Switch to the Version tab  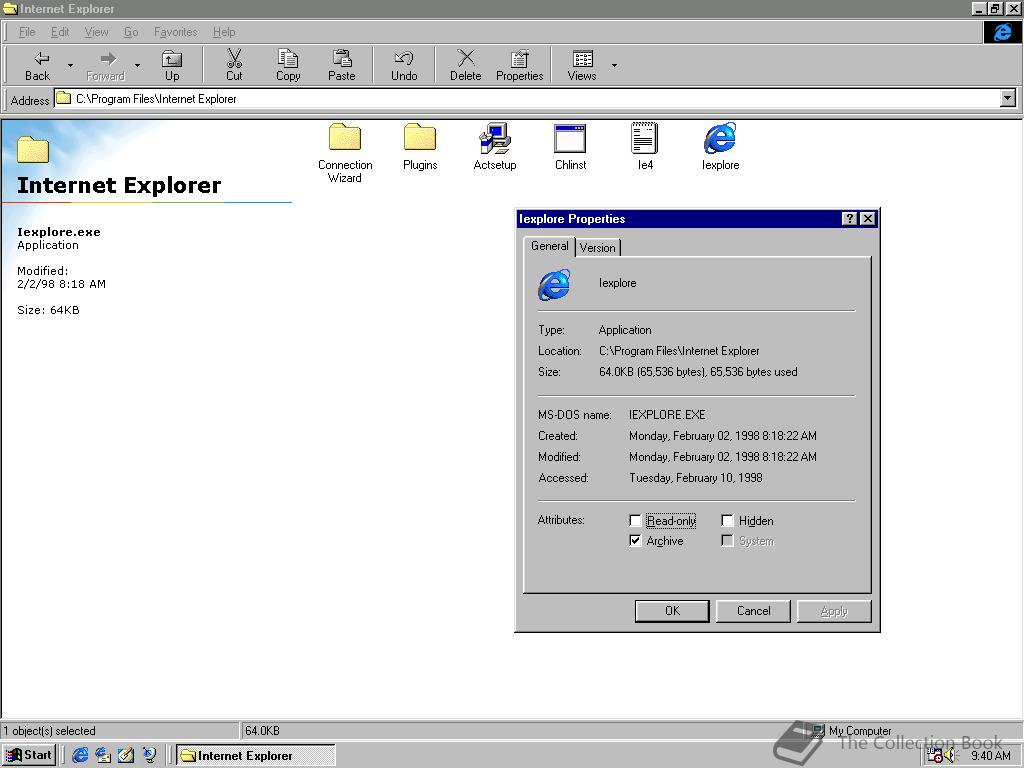click(597, 248)
